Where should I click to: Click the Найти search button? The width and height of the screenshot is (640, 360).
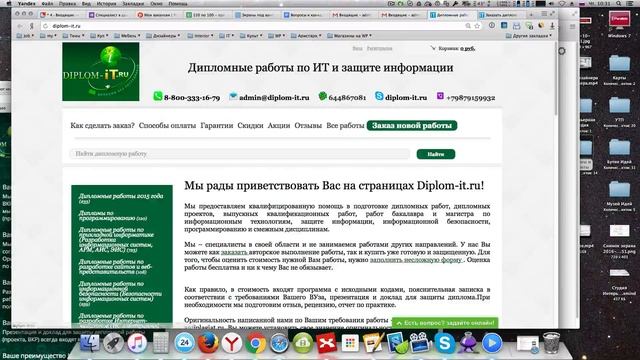click(x=436, y=154)
